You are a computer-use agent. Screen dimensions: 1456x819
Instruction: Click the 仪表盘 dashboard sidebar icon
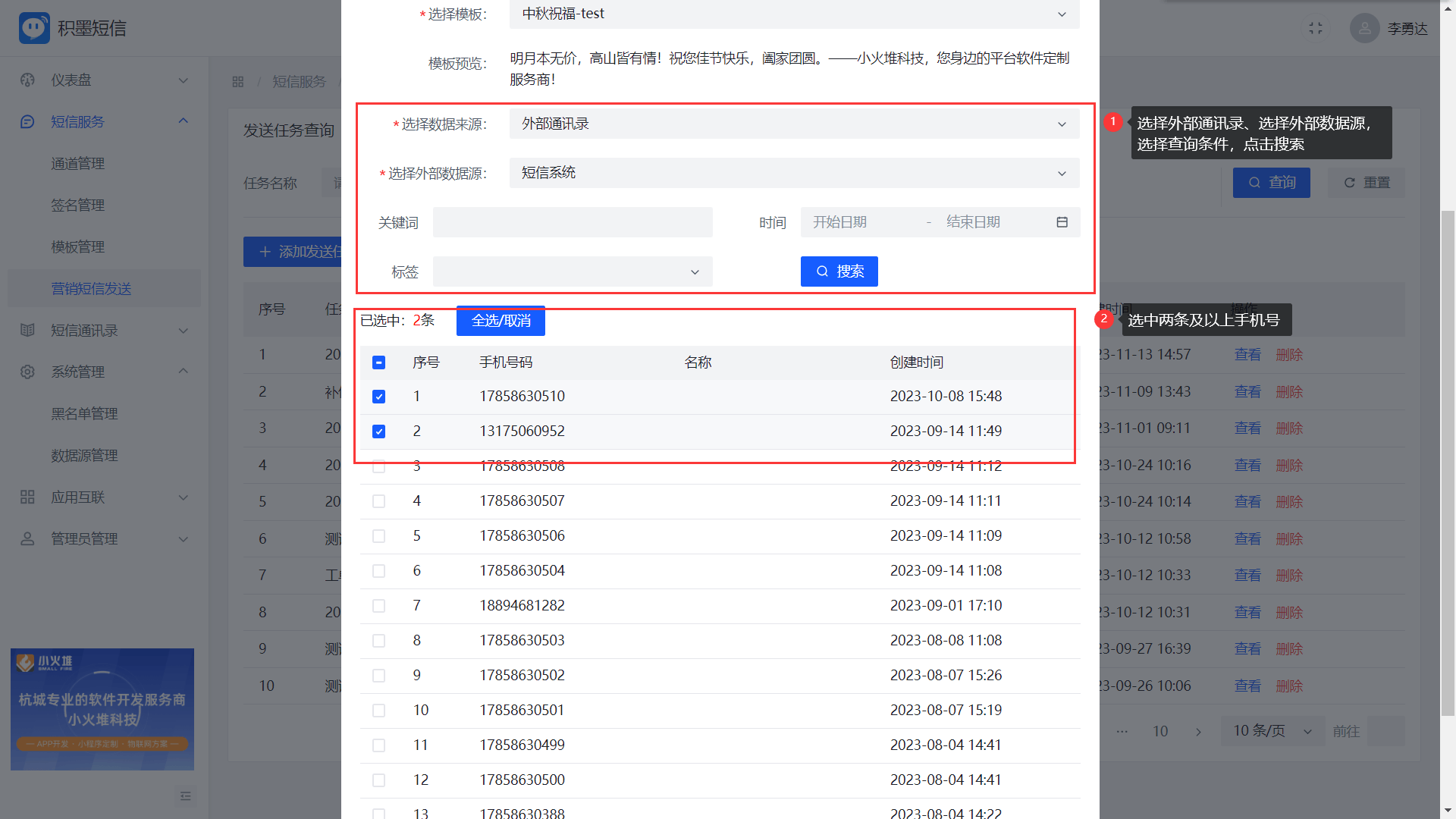point(28,80)
